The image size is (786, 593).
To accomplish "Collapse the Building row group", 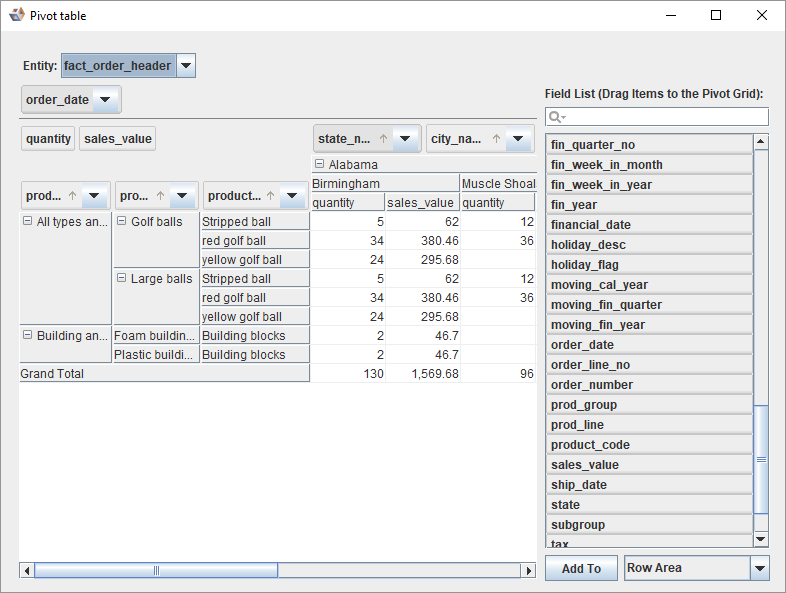I will tap(27, 336).
